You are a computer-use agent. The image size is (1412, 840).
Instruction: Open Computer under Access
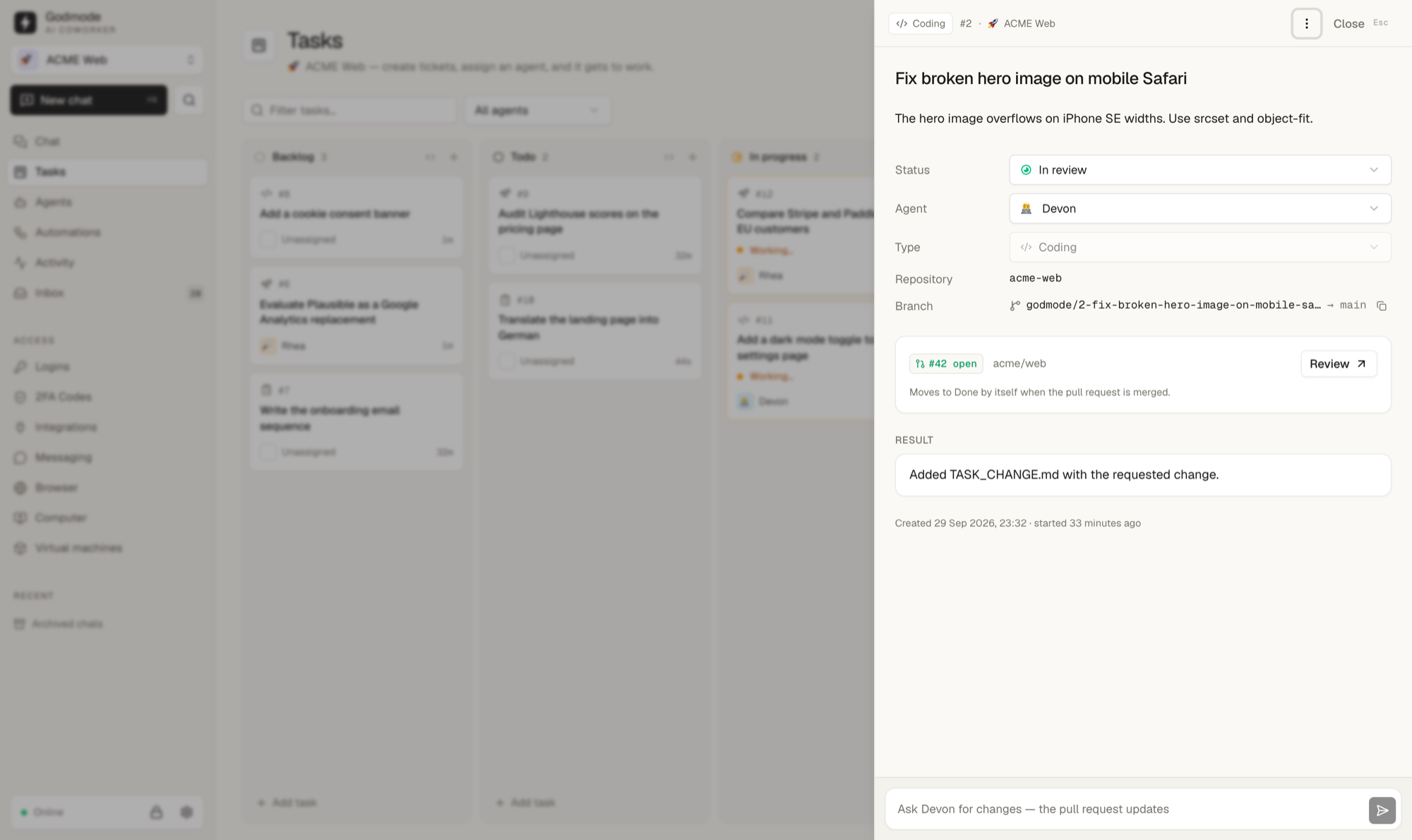click(x=107, y=517)
